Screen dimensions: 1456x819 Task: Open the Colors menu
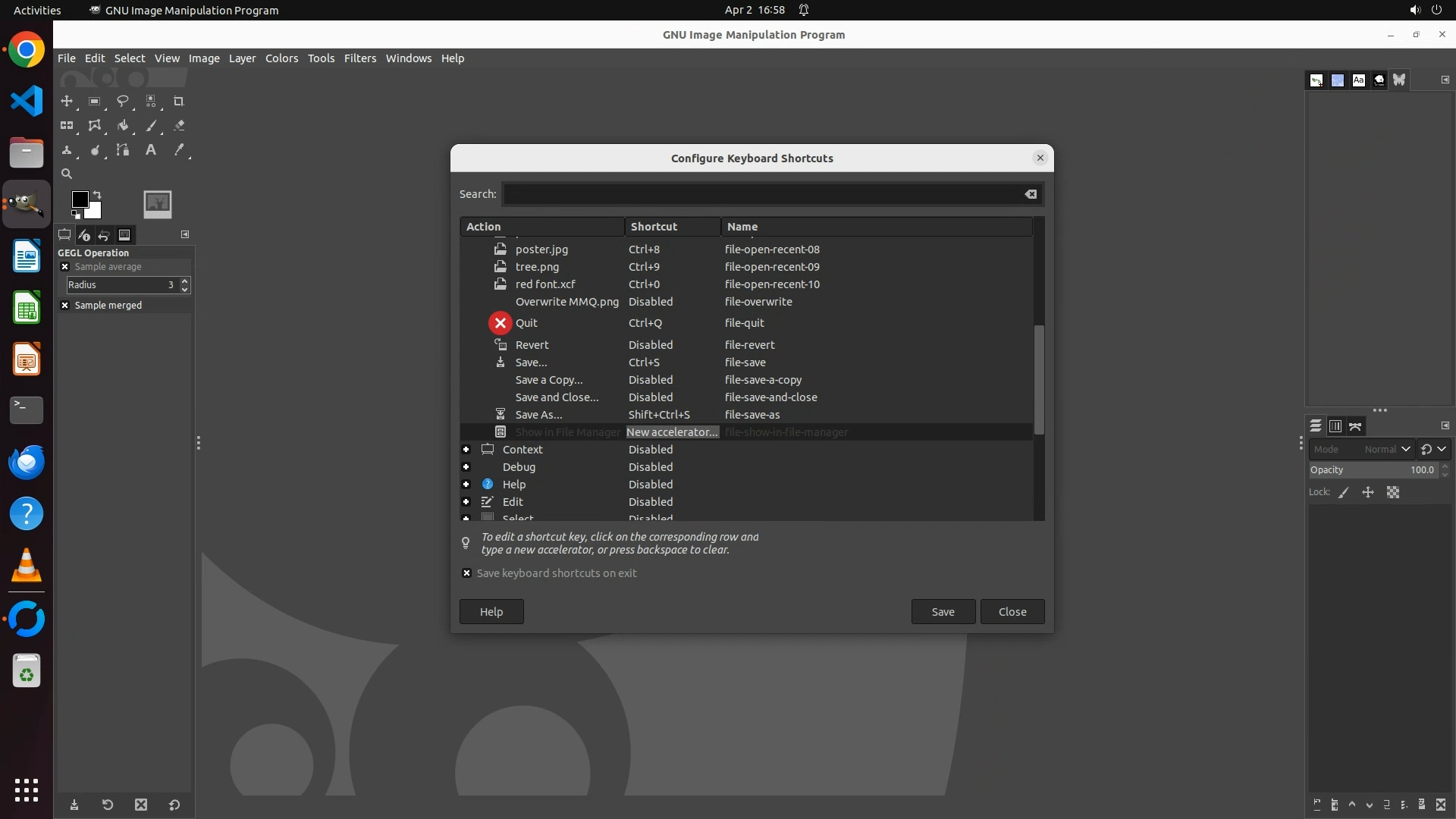pos(281,58)
